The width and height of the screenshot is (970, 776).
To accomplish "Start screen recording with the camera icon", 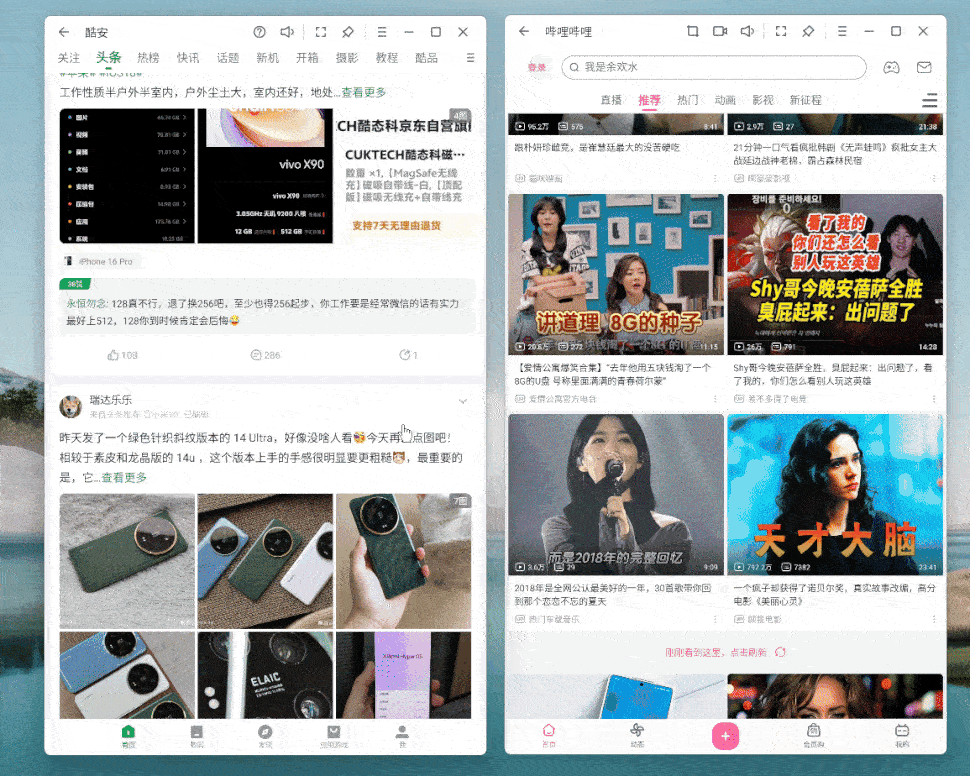I will (720, 32).
